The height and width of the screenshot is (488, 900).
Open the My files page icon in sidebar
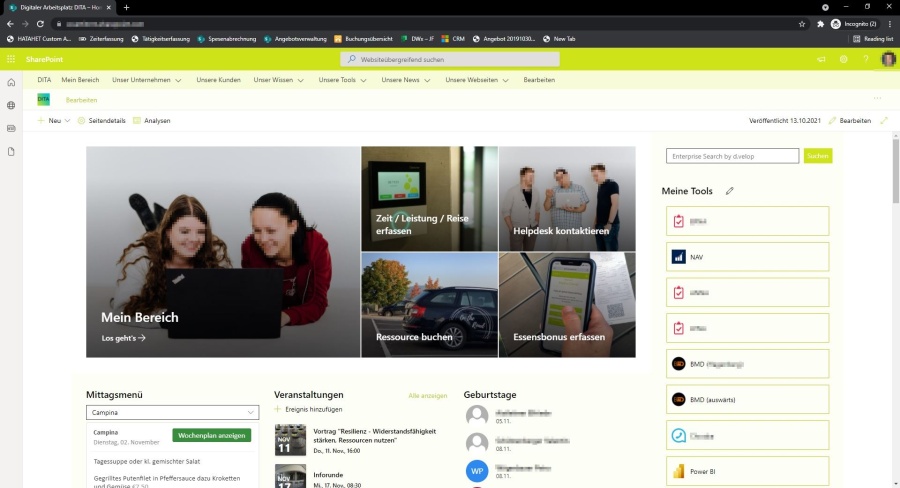(11, 152)
